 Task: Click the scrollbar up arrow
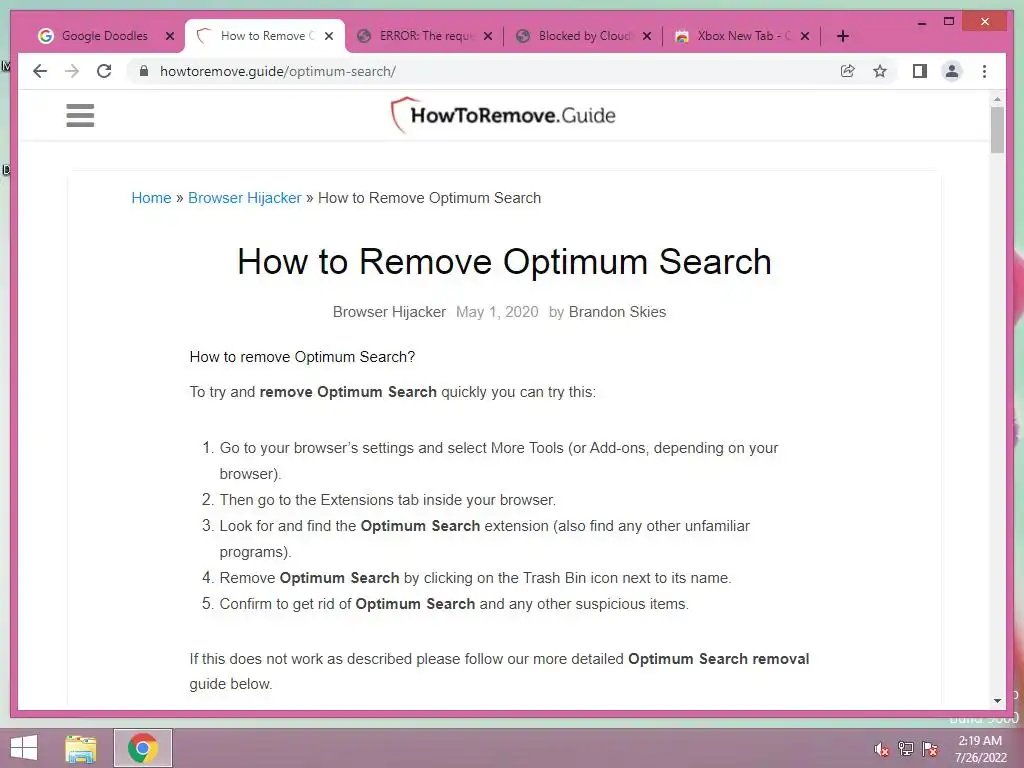point(997,99)
